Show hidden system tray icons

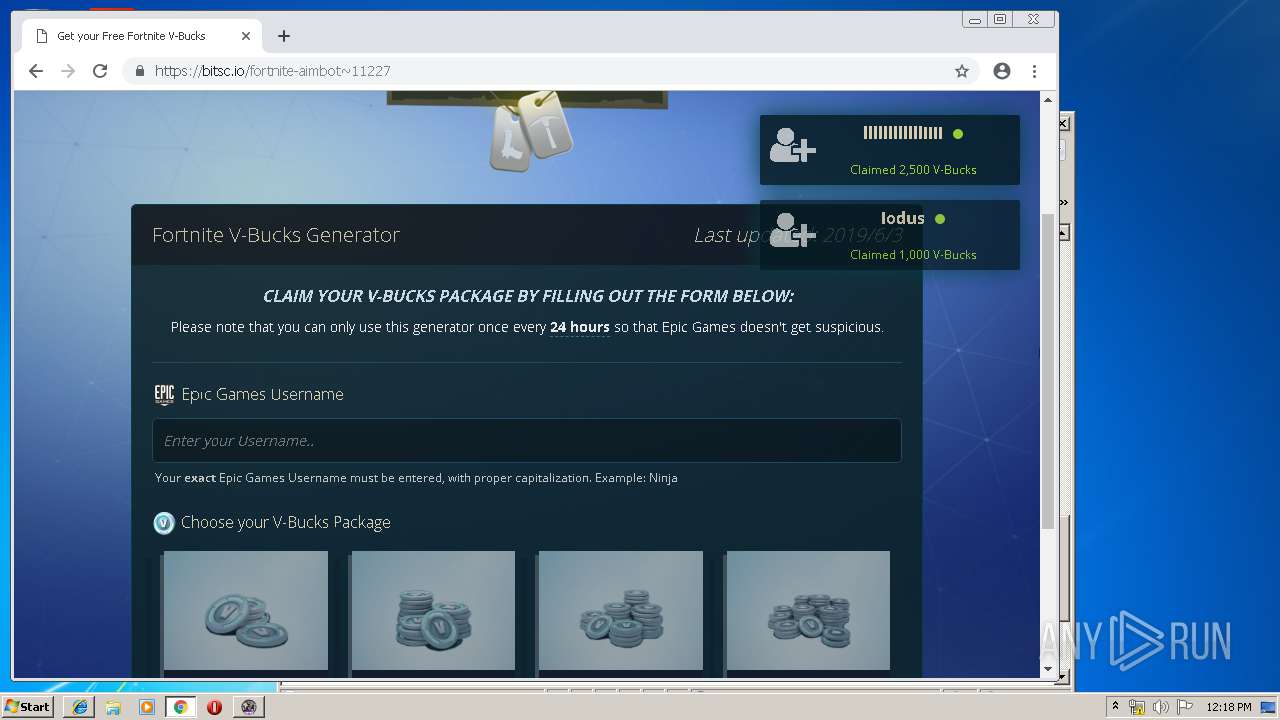point(1115,706)
